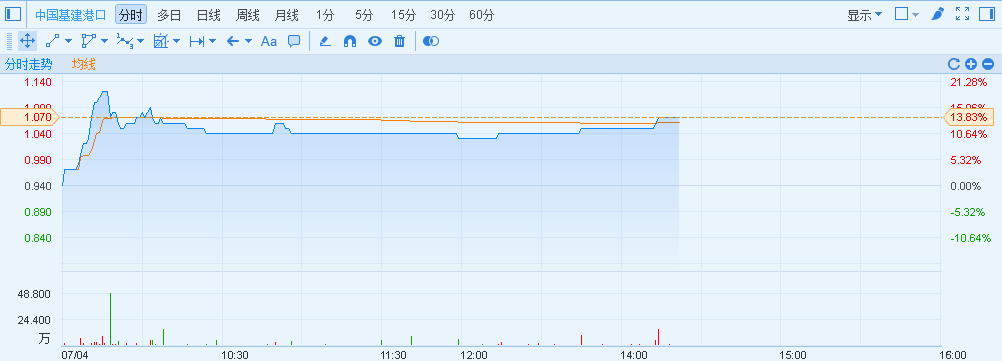Viewport: 1002px width, 361px height.
Task: Toggle the left sidebar panel icon
Action: coord(13,14)
